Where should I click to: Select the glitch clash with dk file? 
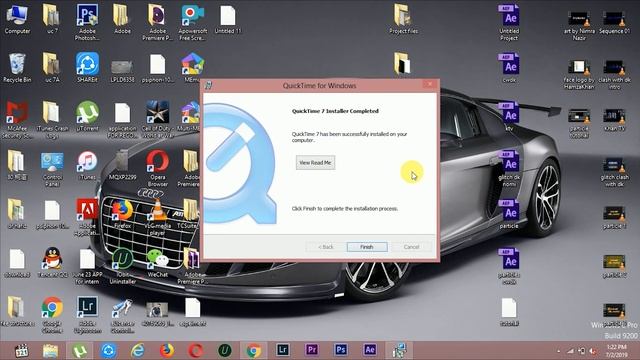pos(614,172)
